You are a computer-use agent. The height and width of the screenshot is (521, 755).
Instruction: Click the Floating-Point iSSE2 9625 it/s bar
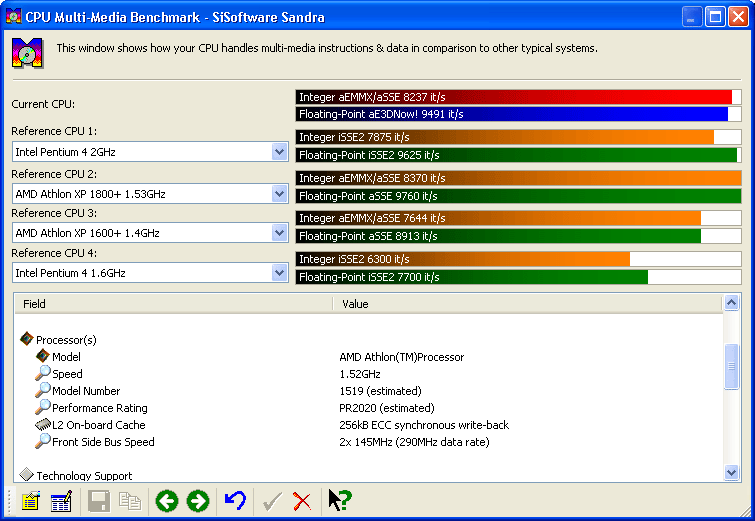pyautogui.click(x=518, y=155)
